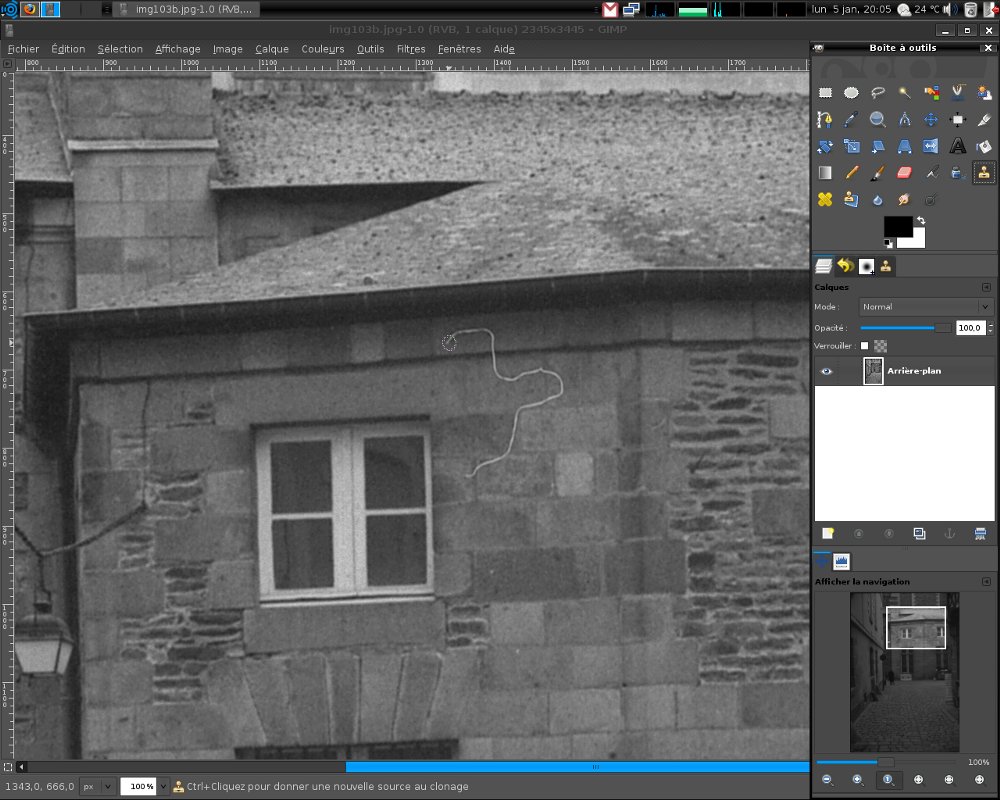Image resolution: width=1000 pixels, height=800 pixels.
Task: Open the Calques panel configuration menu
Action: point(986,287)
